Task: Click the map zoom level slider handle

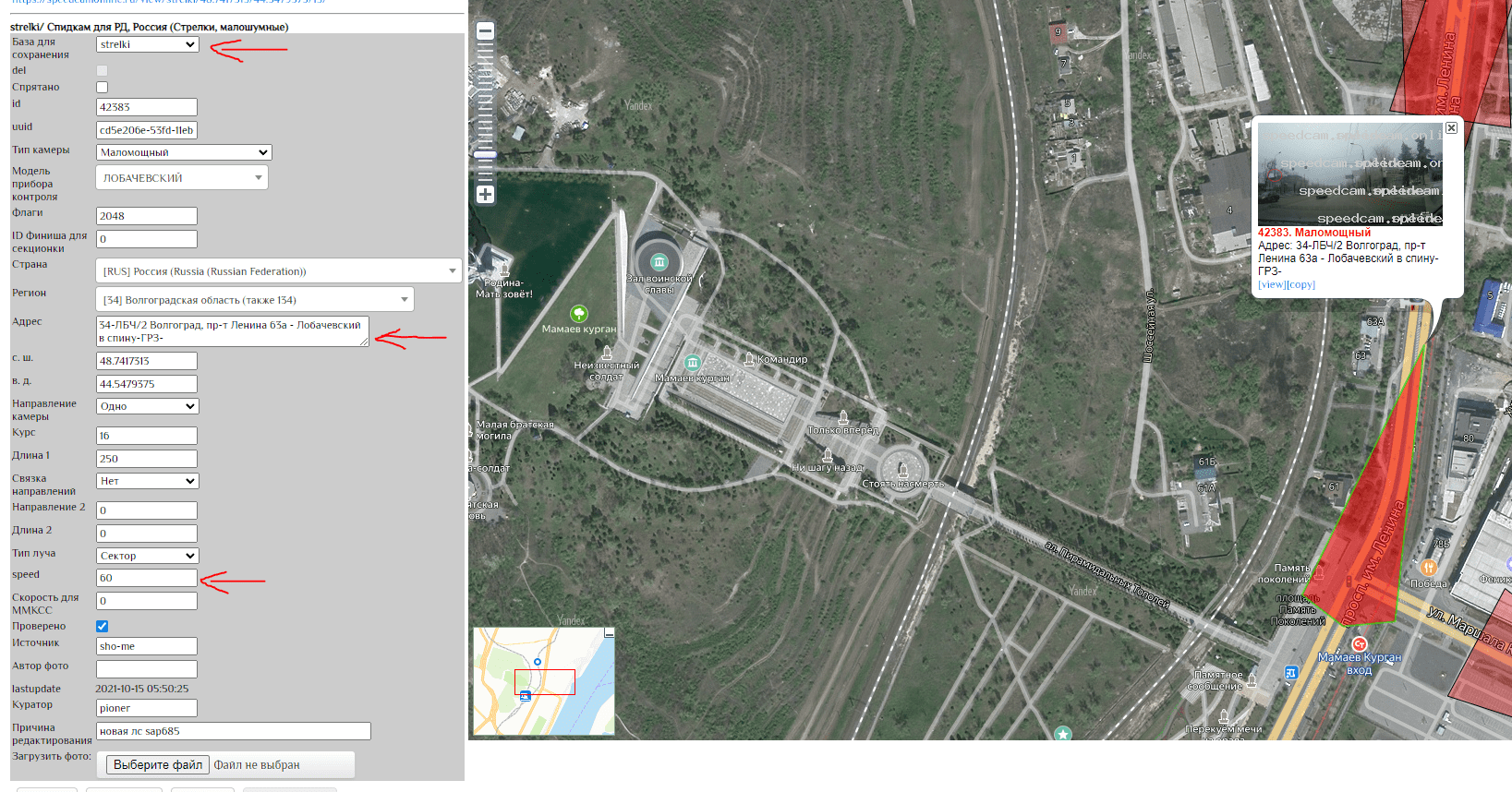Action: click(x=485, y=154)
